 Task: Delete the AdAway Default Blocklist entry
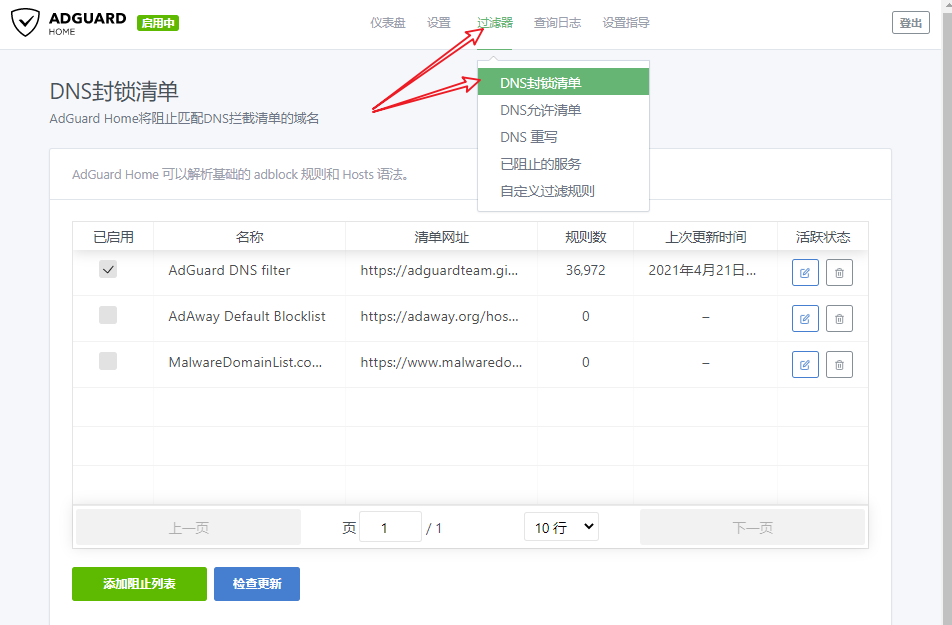tap(839, 318)
